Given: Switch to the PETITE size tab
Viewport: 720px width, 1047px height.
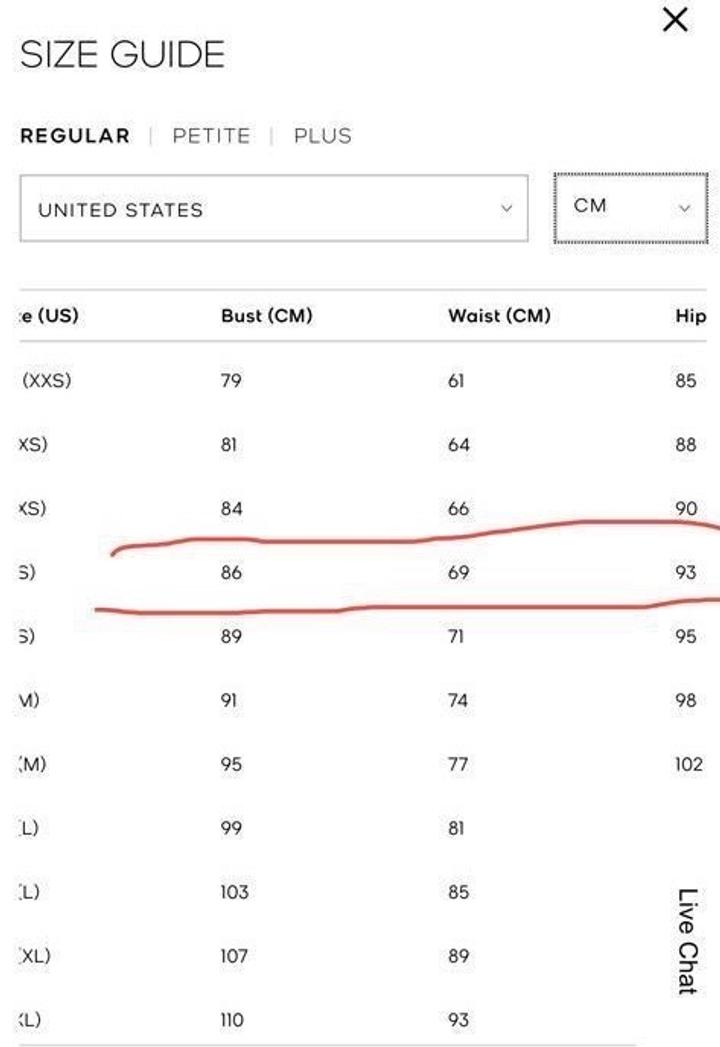Looking at the screenshot, I should pos(211,136).
